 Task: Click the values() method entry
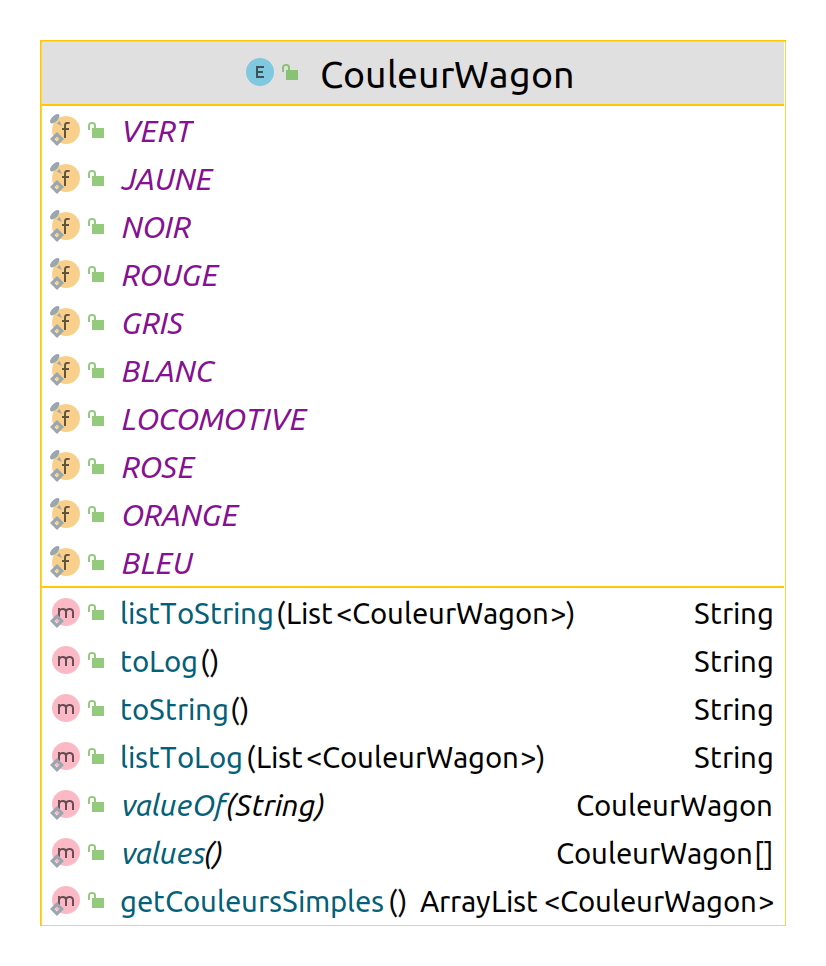pos(170,854)
